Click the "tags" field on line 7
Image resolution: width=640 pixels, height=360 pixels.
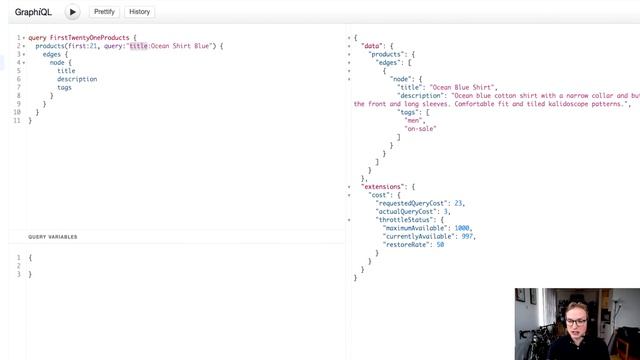[64, 87]
